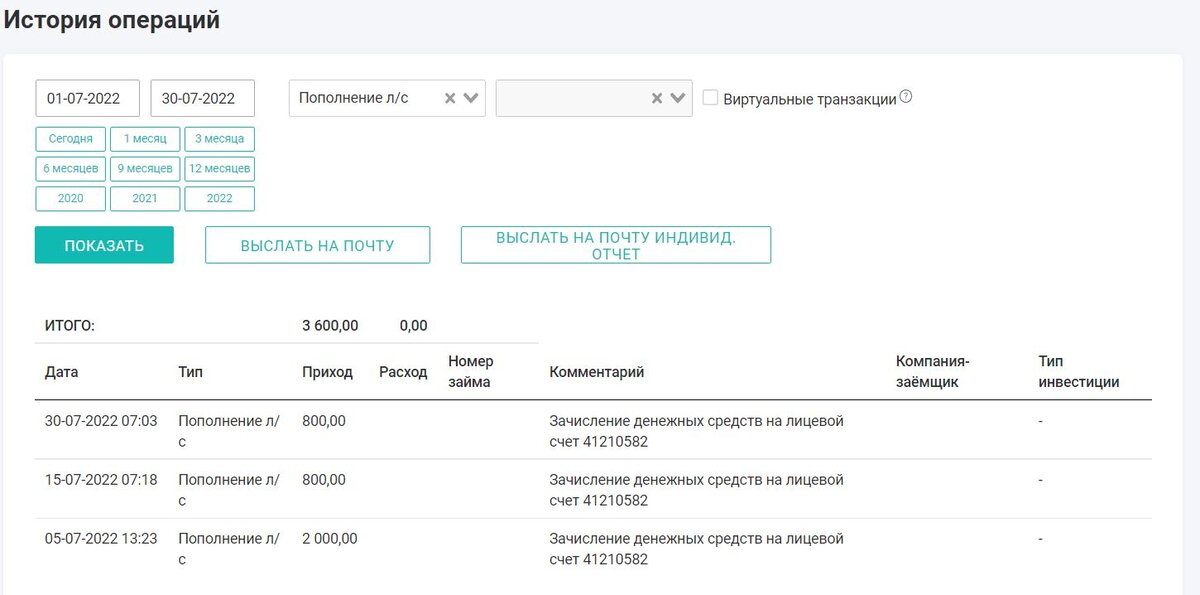
Task: Click the ИТОГО total 3 600,00
Action: (330, 326)
